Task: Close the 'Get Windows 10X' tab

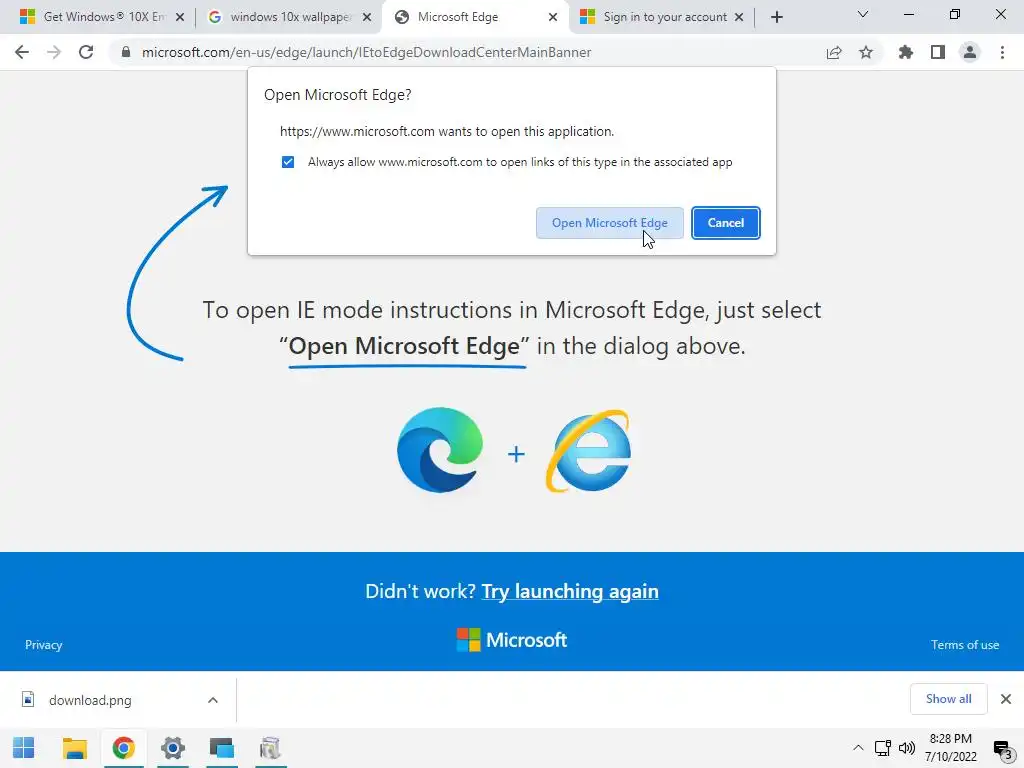Action: coord(180,17)
